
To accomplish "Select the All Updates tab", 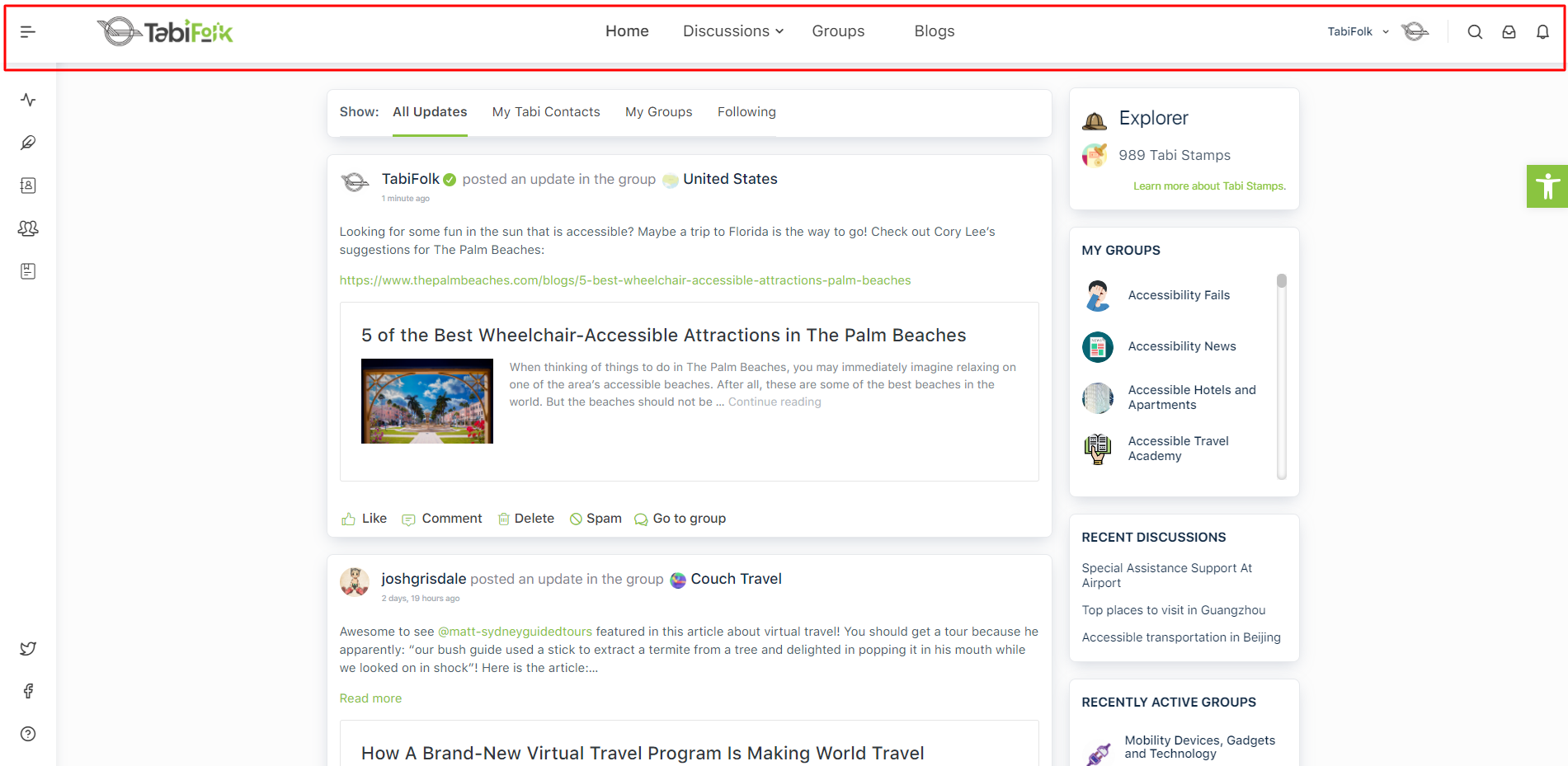I will tap(430, 112).
